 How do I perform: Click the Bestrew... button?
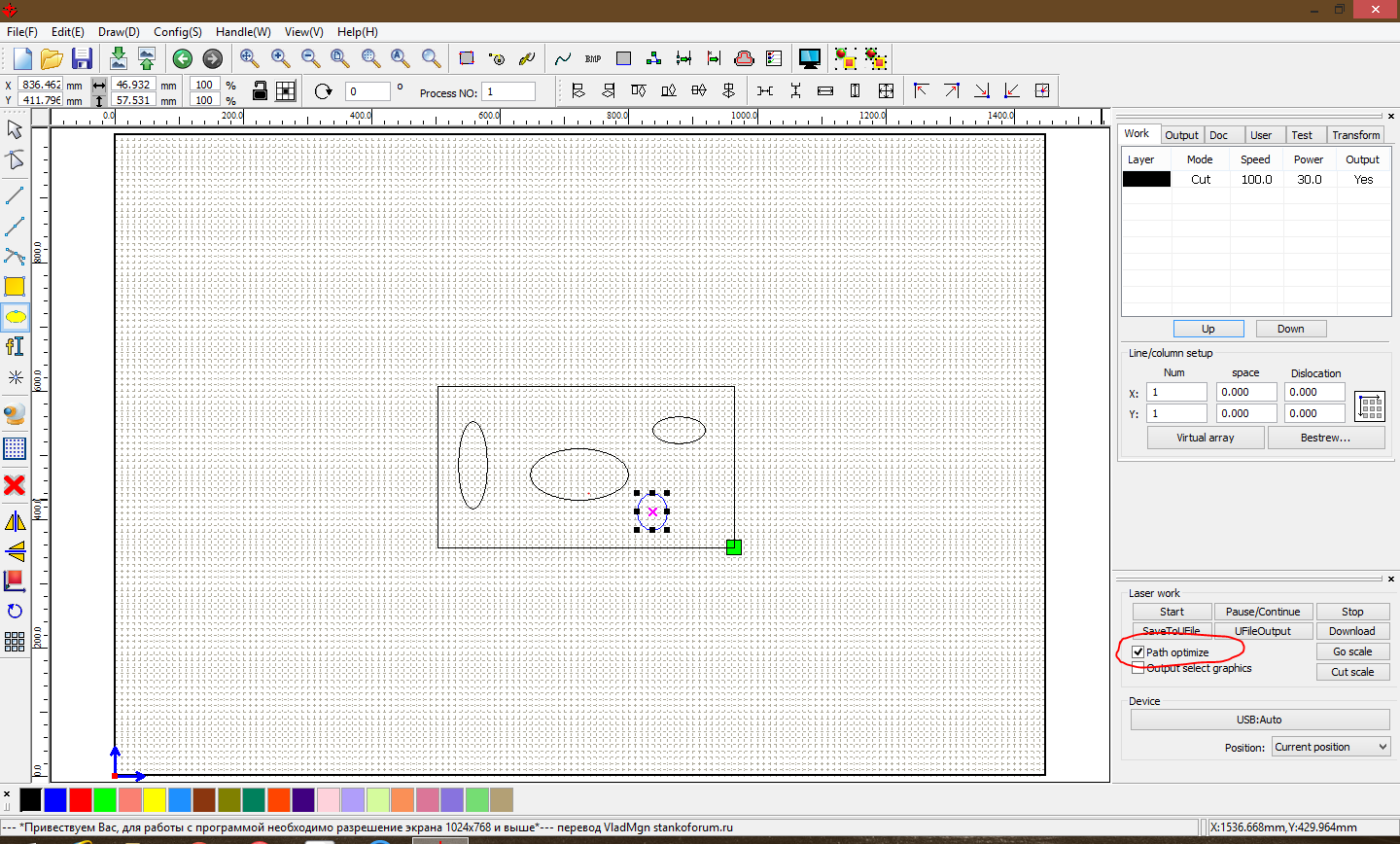click(x=1325, y=438)
